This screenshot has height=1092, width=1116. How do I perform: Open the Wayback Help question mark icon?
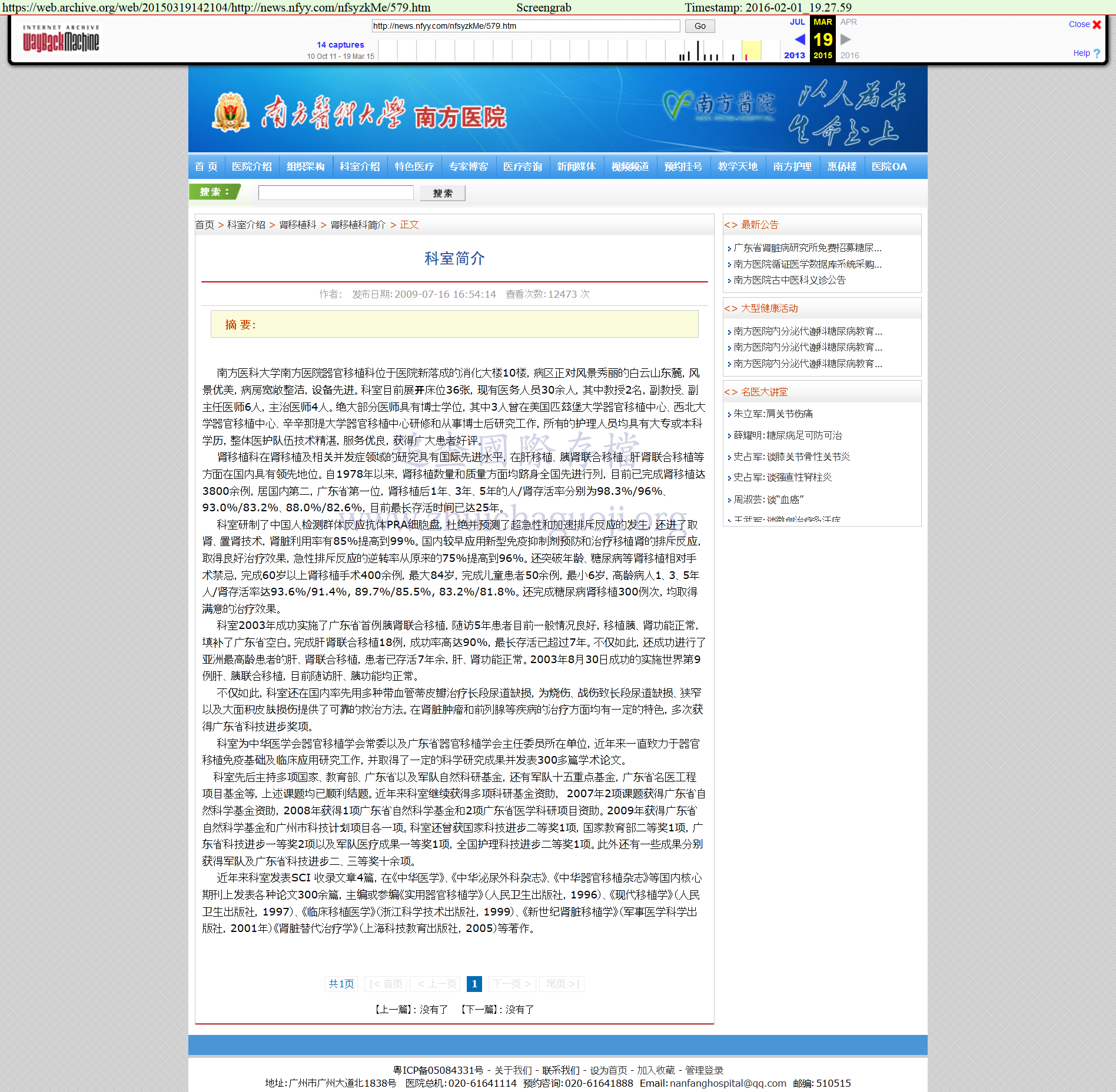click(1097, 54)
